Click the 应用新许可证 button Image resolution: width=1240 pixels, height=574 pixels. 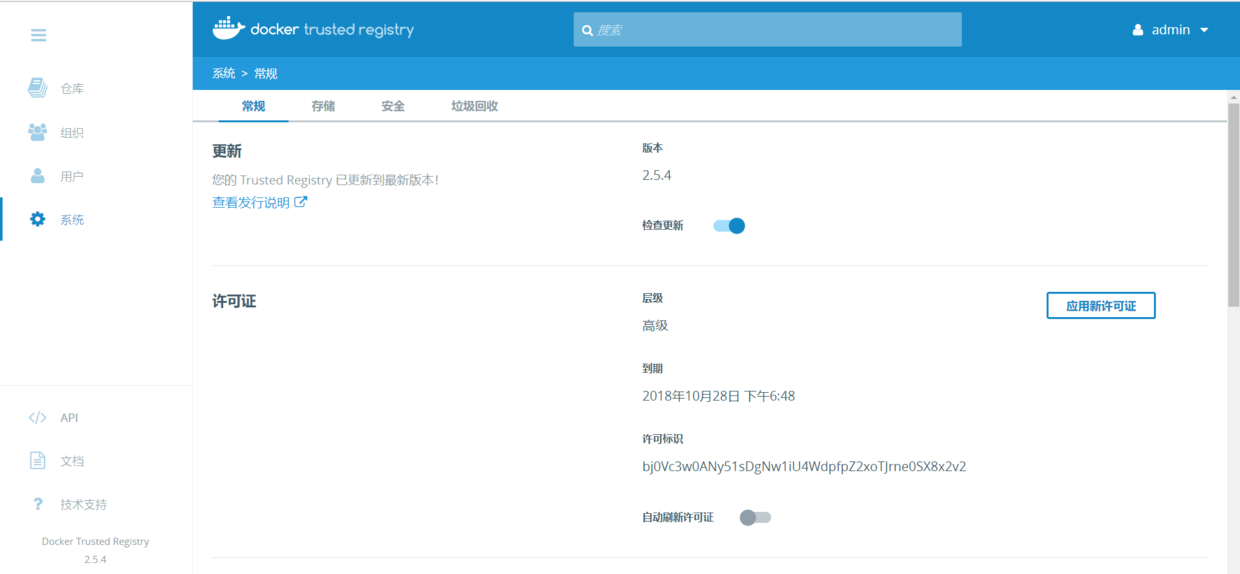pos(1101,305)
